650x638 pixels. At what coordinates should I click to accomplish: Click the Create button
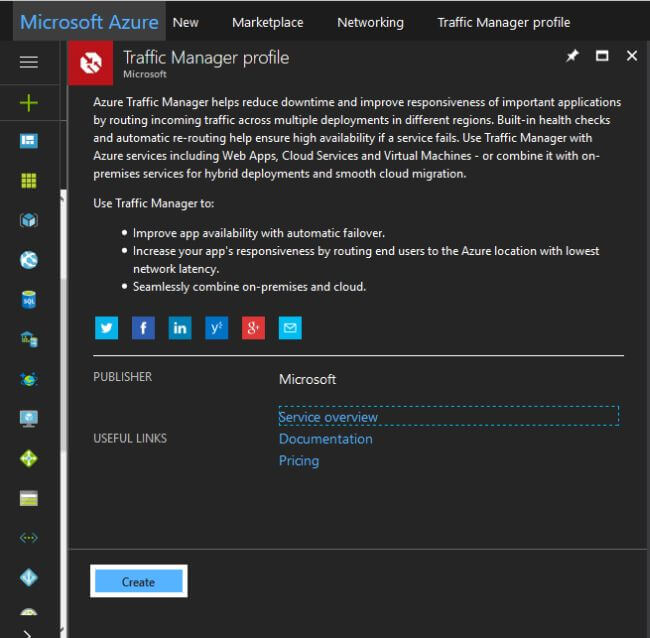[x=139, y=582]
